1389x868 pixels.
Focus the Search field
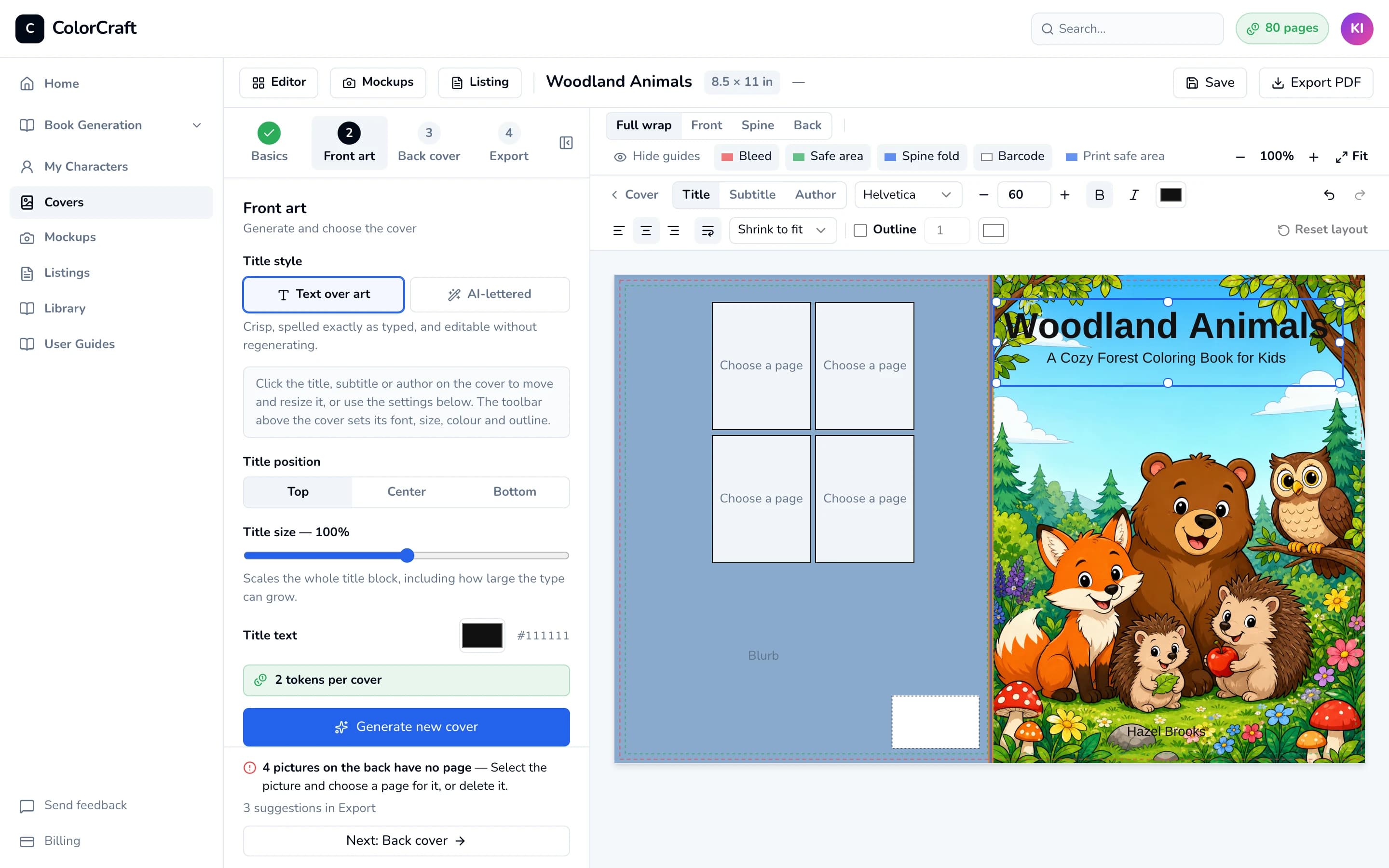point(1127,29)
